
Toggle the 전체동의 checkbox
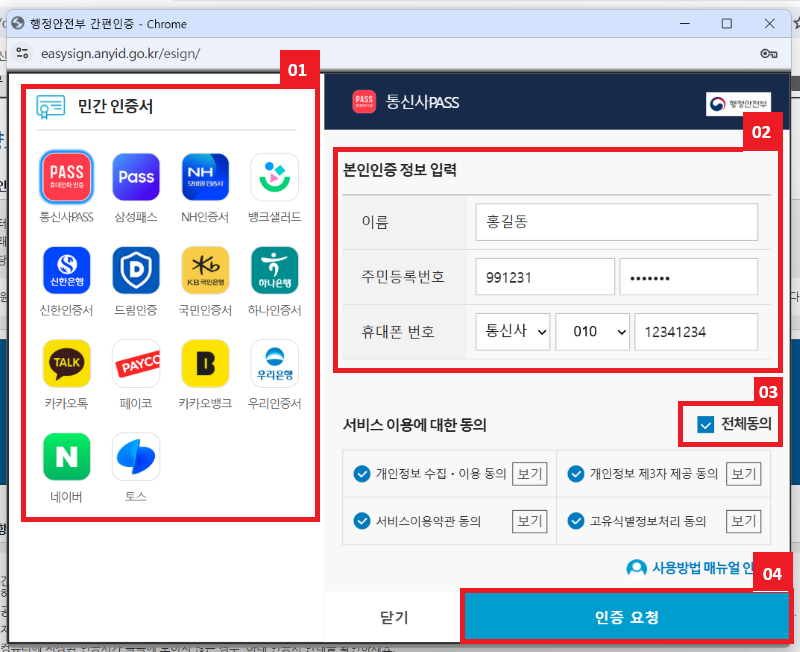(705, 424)
